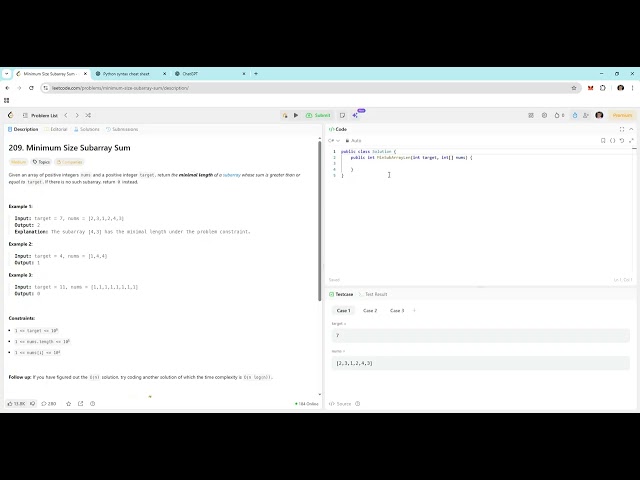Switch to the Editorial tab
This screenshot has height=480, width=640.
point(56,129)
